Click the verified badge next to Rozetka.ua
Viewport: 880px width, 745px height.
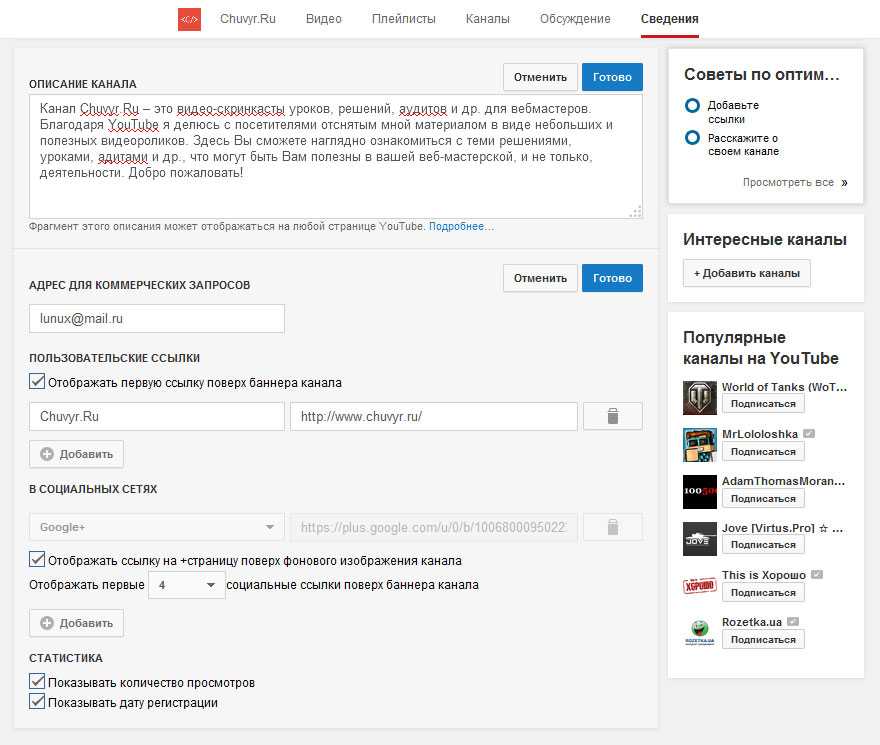click(792, 621)
